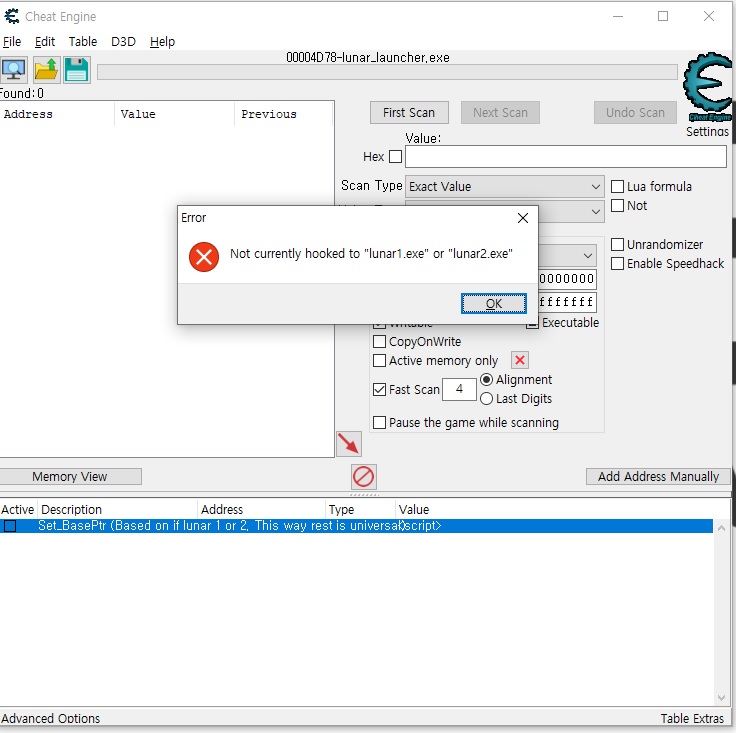This screenshot has width=736, height=733.
Task: Click the red X beside Active memory only
Action: click(520, 360)
